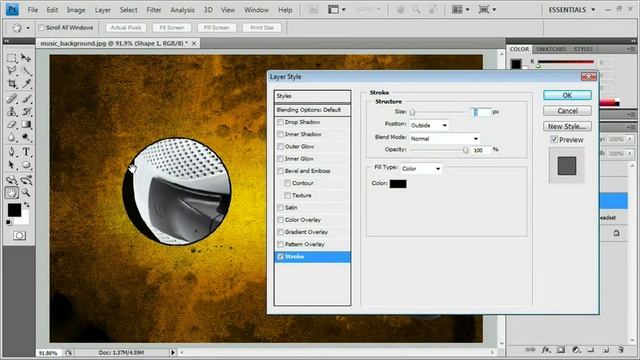The image size is (640, 360).
Task: Select the 3D Orbit camera tool
Action: tap(26, 180)
